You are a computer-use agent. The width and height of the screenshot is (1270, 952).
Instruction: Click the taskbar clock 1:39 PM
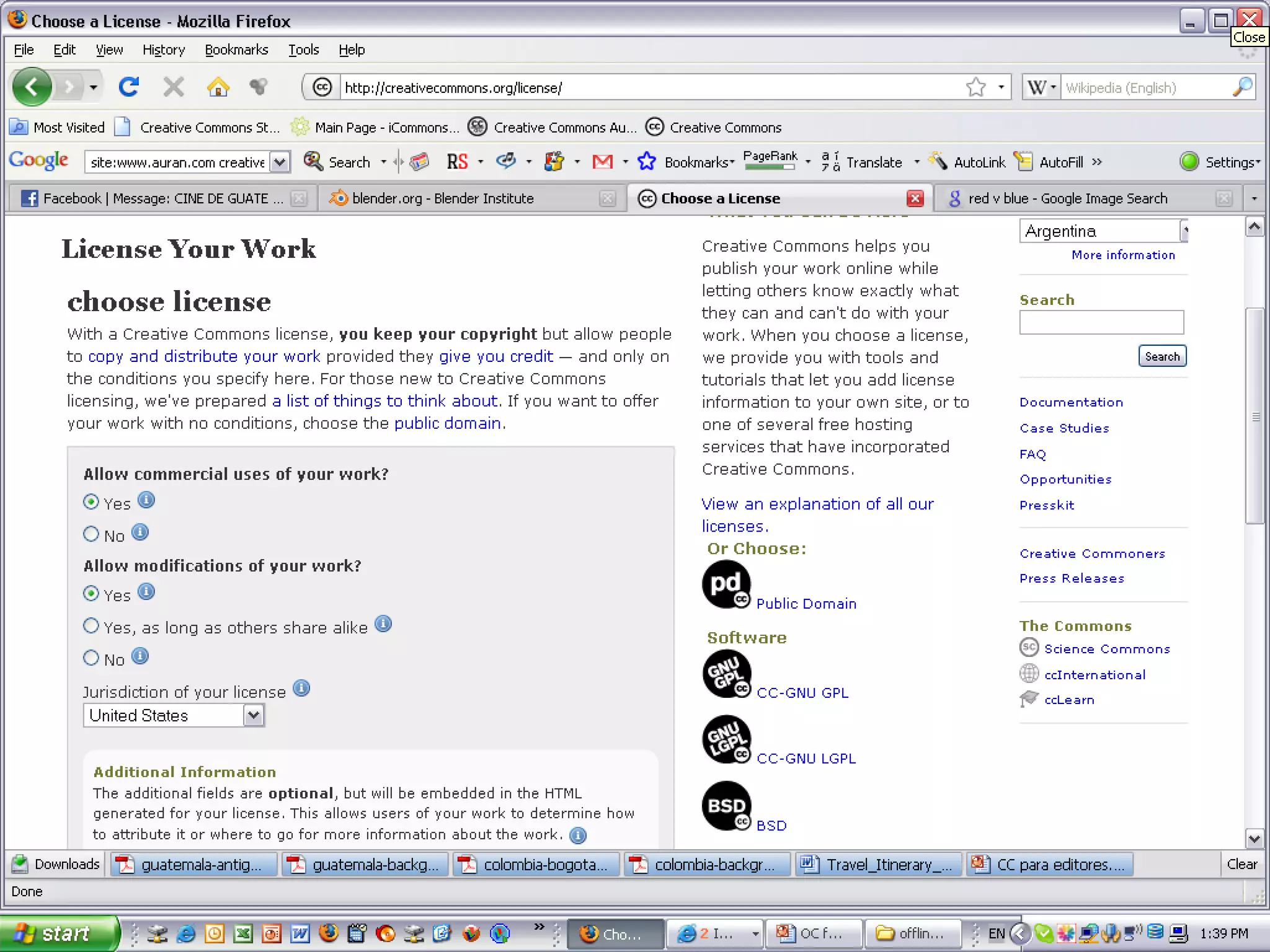click(x=1223, y=933)
